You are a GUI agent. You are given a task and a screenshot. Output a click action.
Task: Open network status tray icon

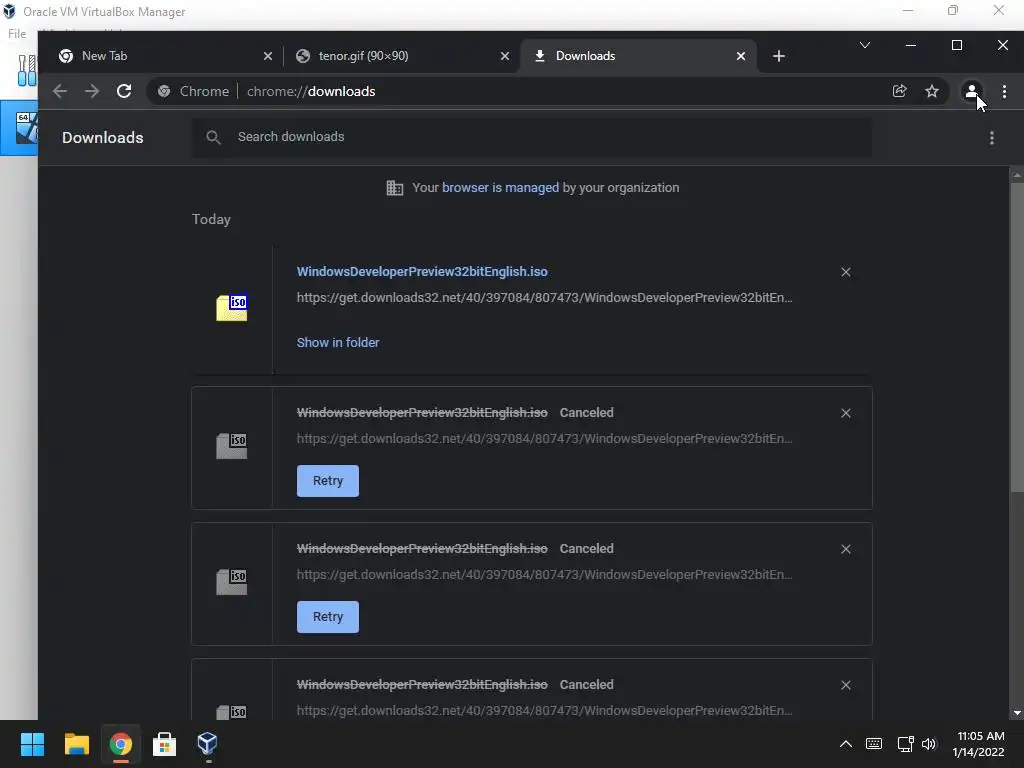coord(905,744)
